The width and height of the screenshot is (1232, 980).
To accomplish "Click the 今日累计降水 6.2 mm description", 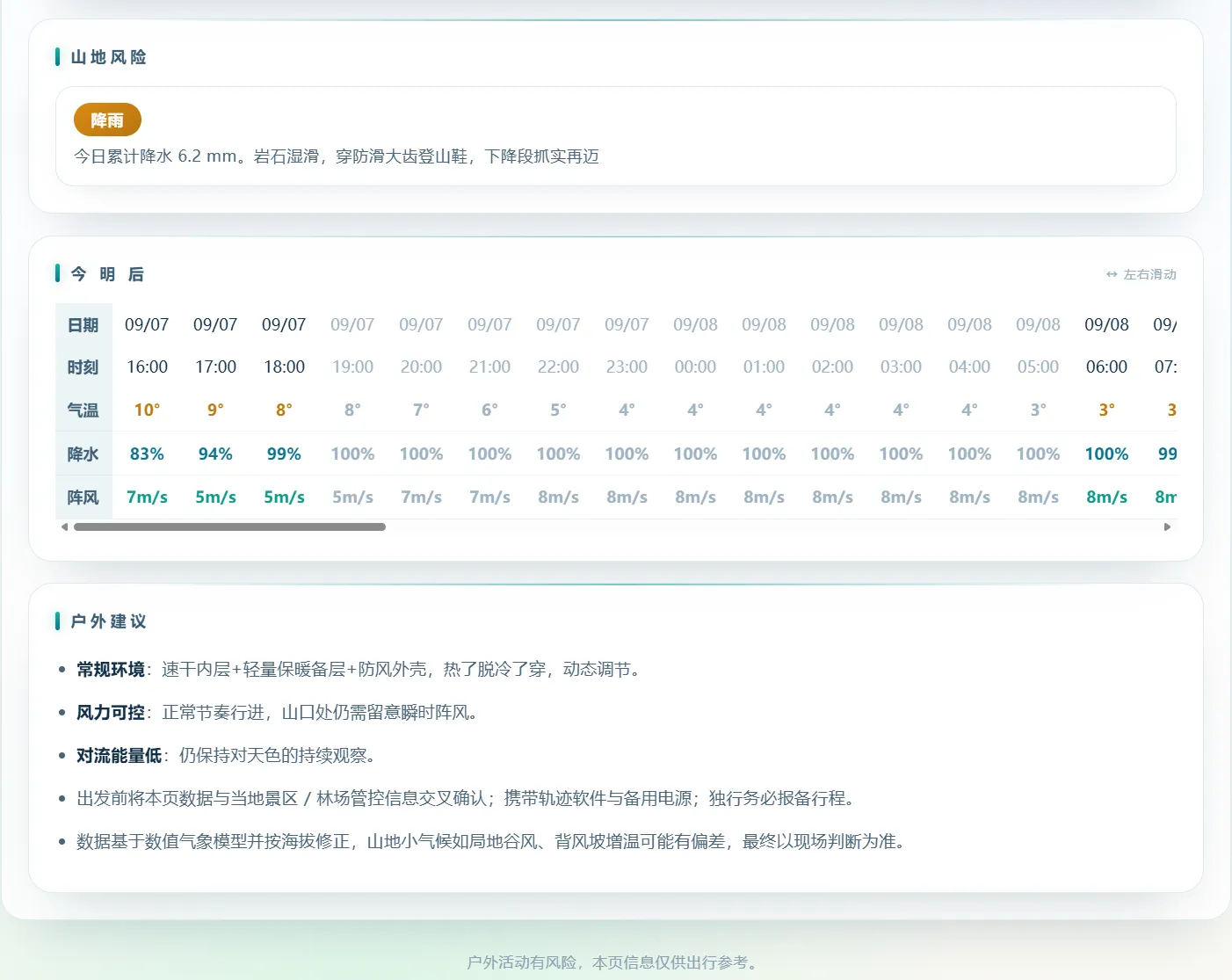I will [336, 156].
